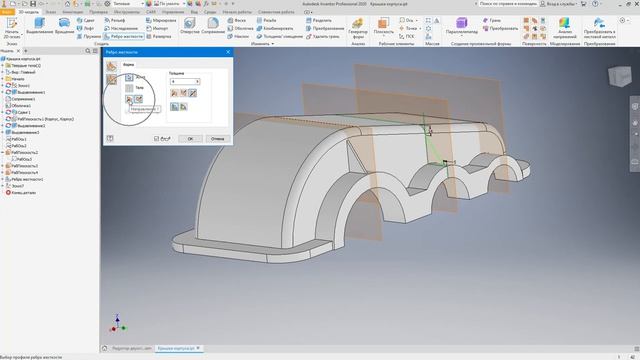640x360 pixels.
Task: Select the Оболочка shell tool
Action: coord(240,28)
